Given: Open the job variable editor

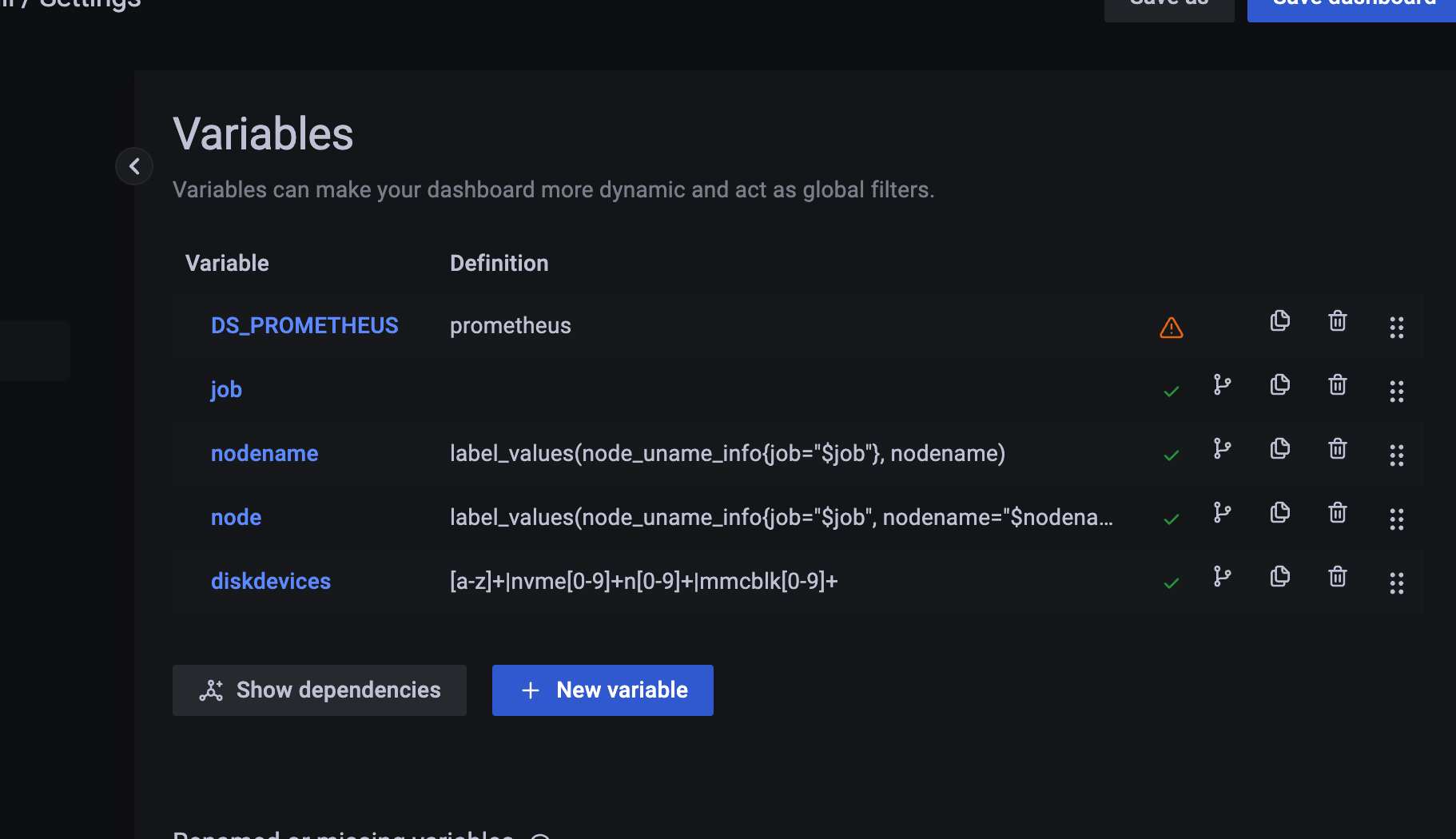Looking at the screenshot, I should point(226,390).
